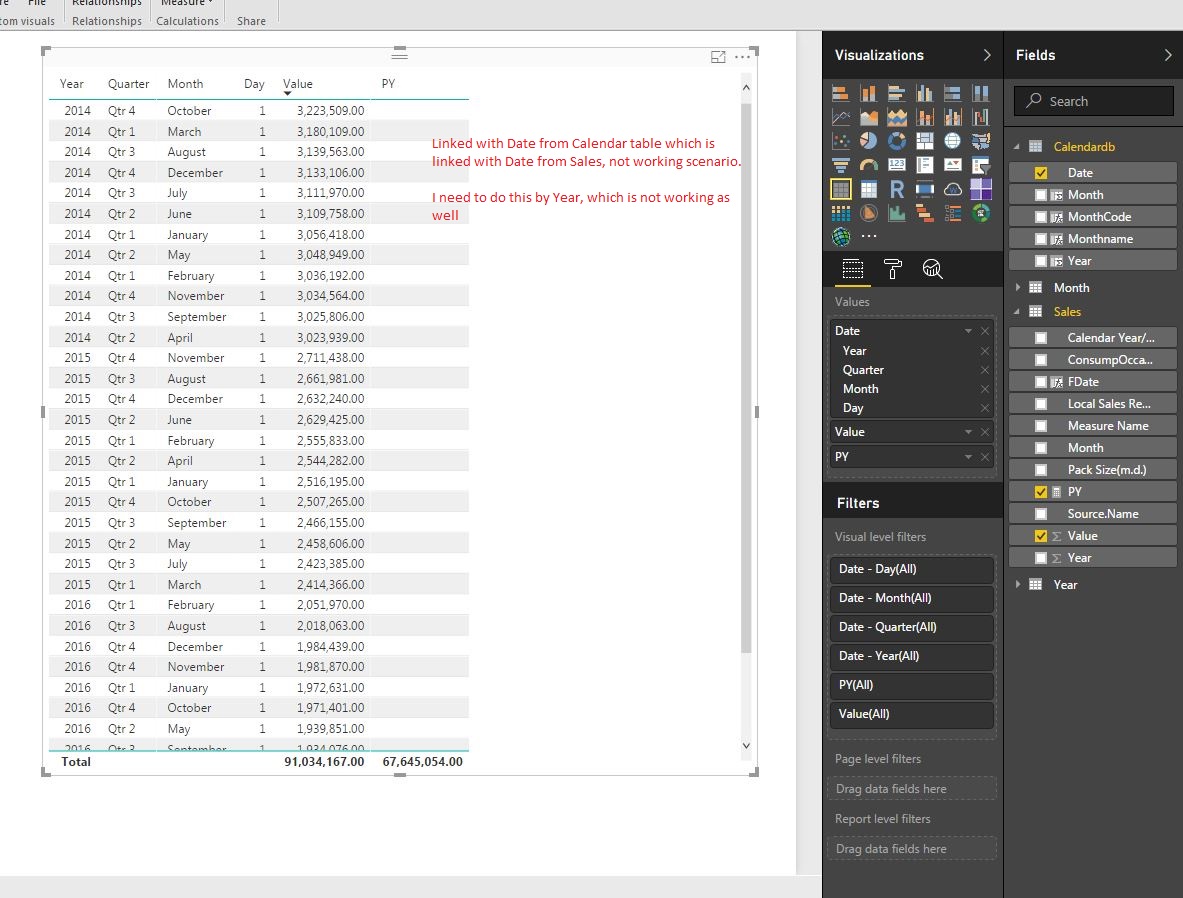Select the Clustered column chart visual

924,93
